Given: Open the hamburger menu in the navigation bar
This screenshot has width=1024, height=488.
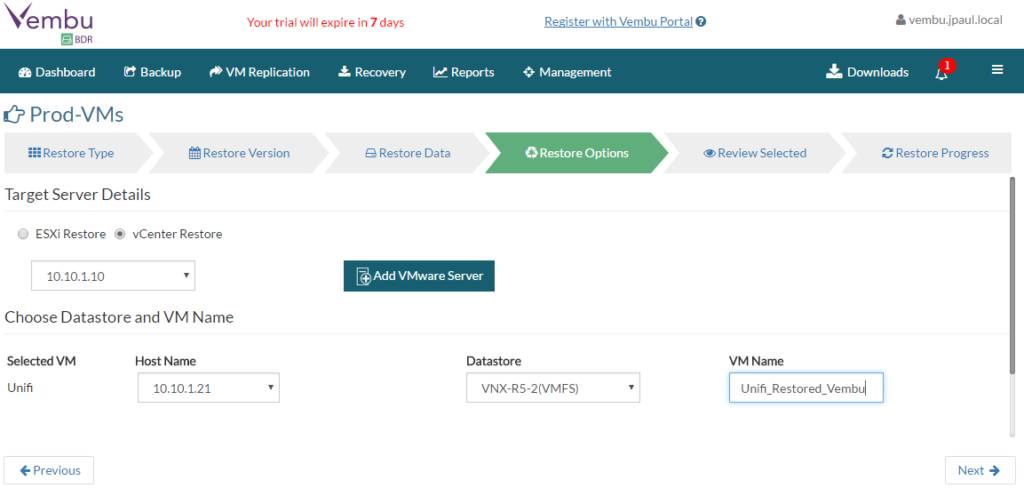Looking at the screenshot, I should (997, 70).
